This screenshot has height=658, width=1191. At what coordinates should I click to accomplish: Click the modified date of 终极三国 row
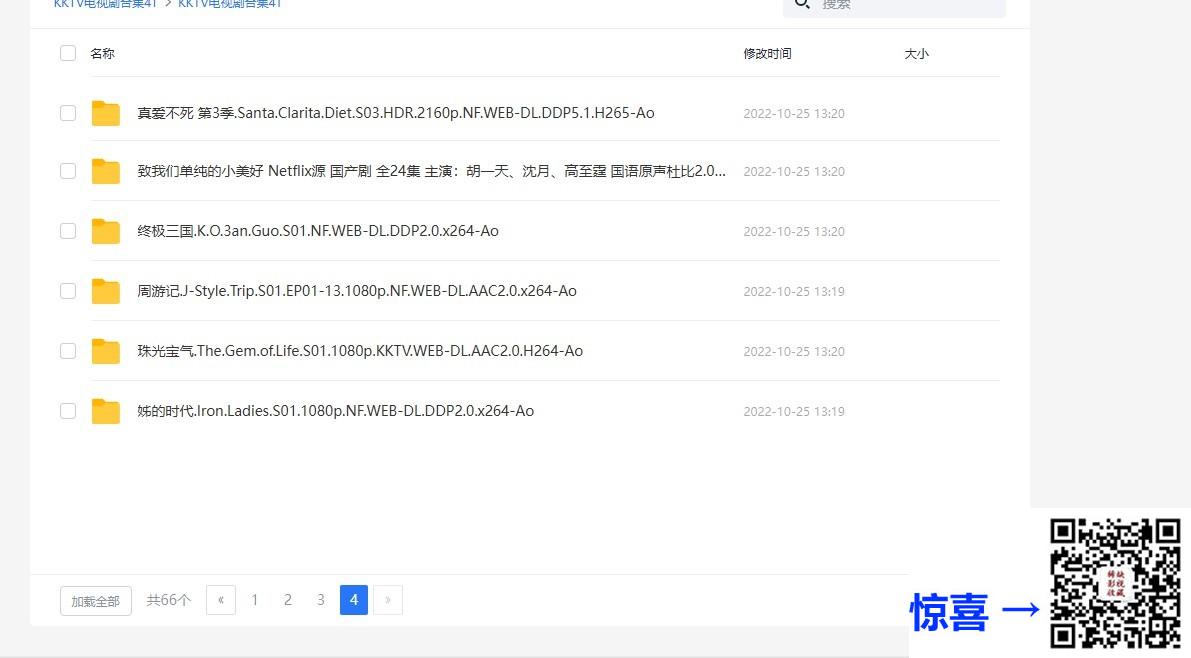coord(794,231)
